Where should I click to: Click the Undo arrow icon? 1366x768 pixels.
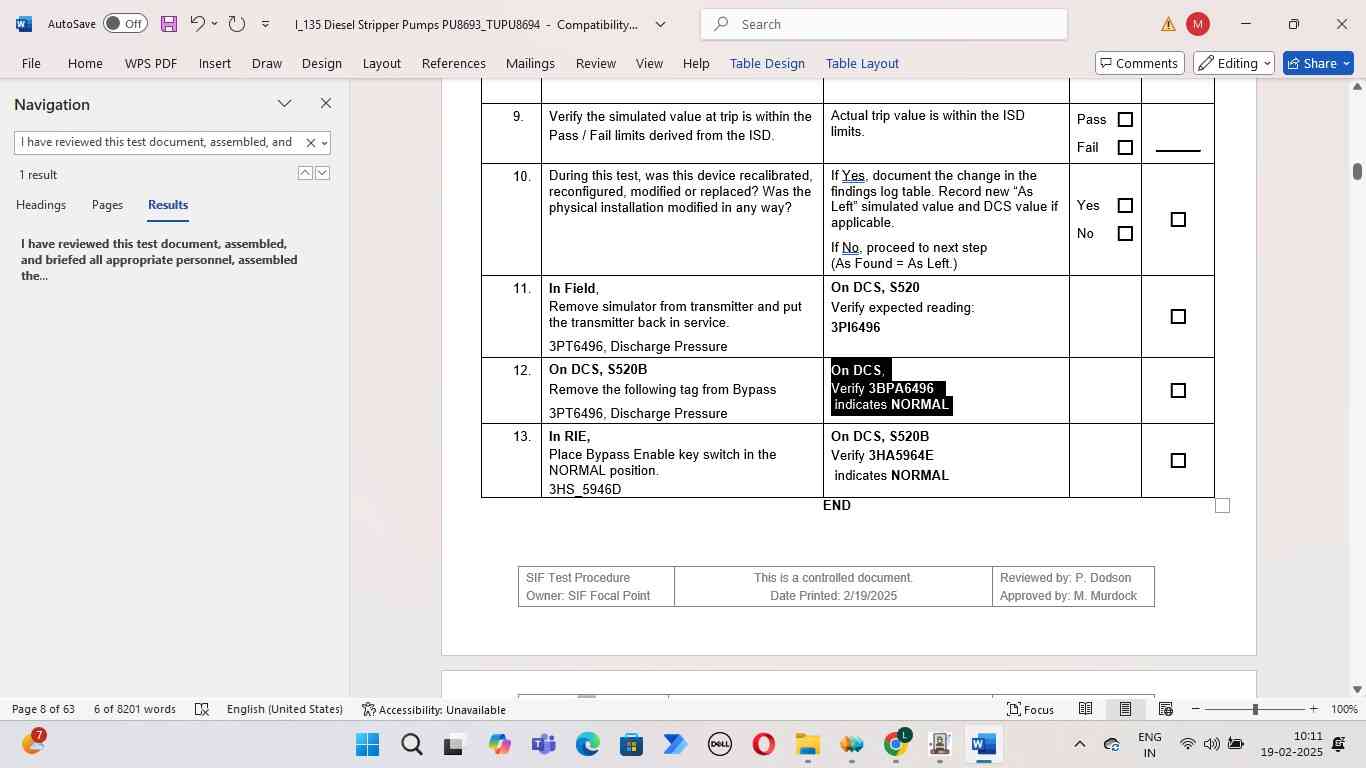[x=197, y=24]
